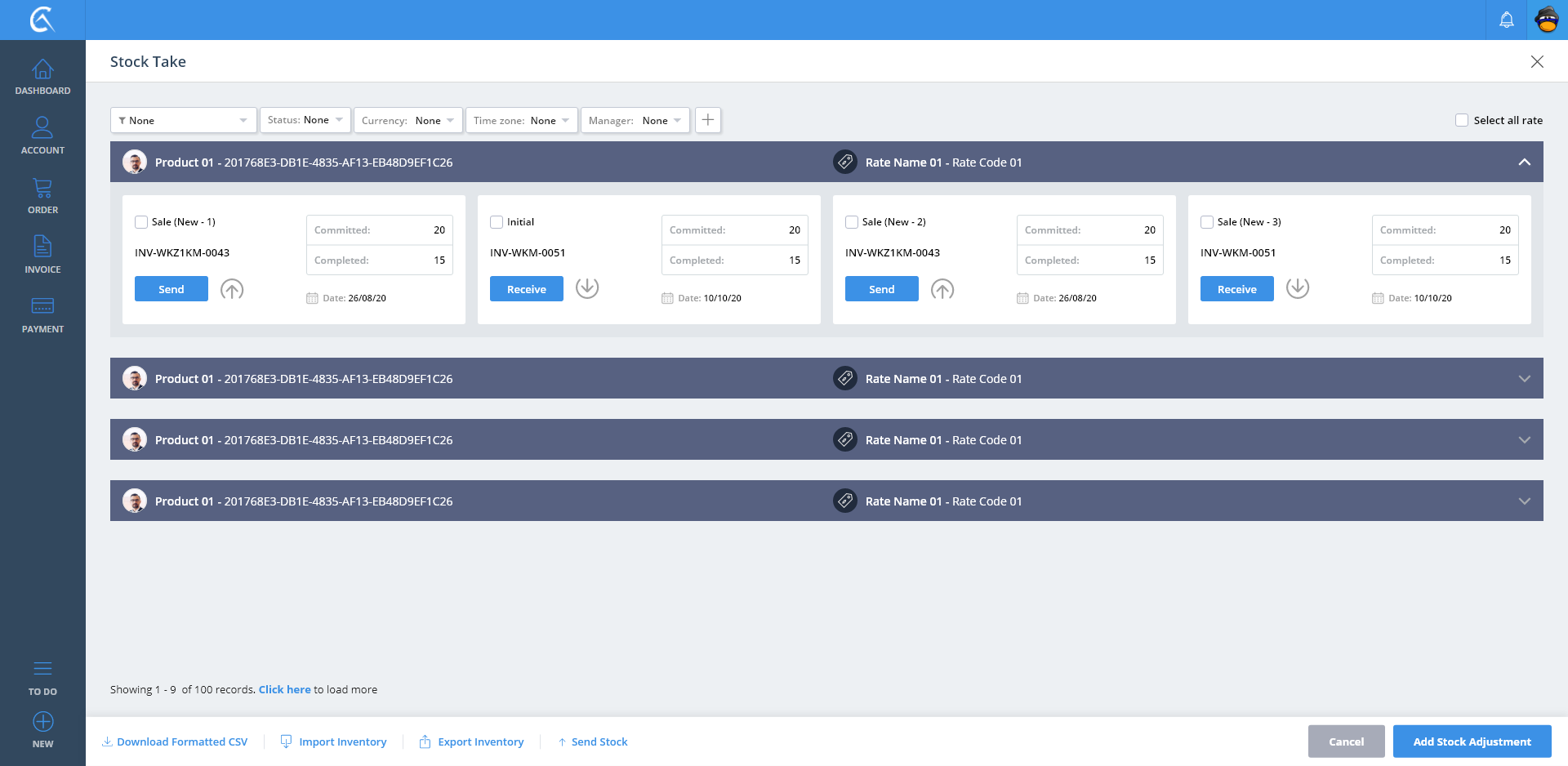This screenshot has height=766, width=1568.
Task: Click the New plus icon in sidebar
Action: click(42, 722)
